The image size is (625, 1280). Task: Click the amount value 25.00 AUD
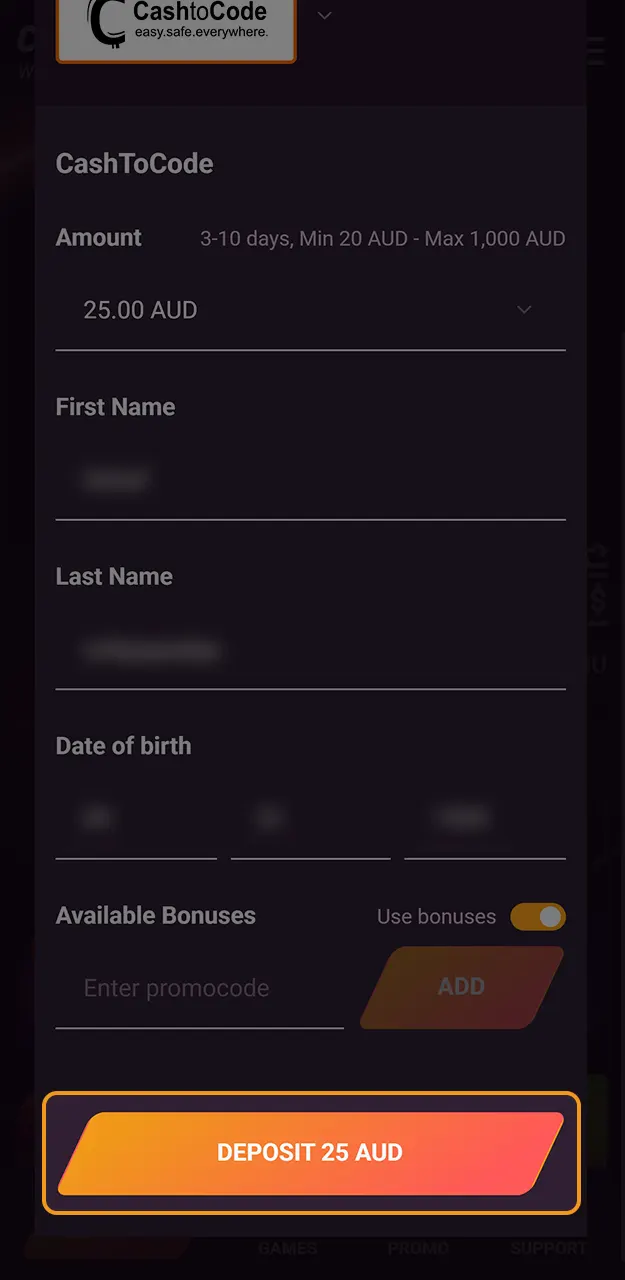(x=141, y=310)
